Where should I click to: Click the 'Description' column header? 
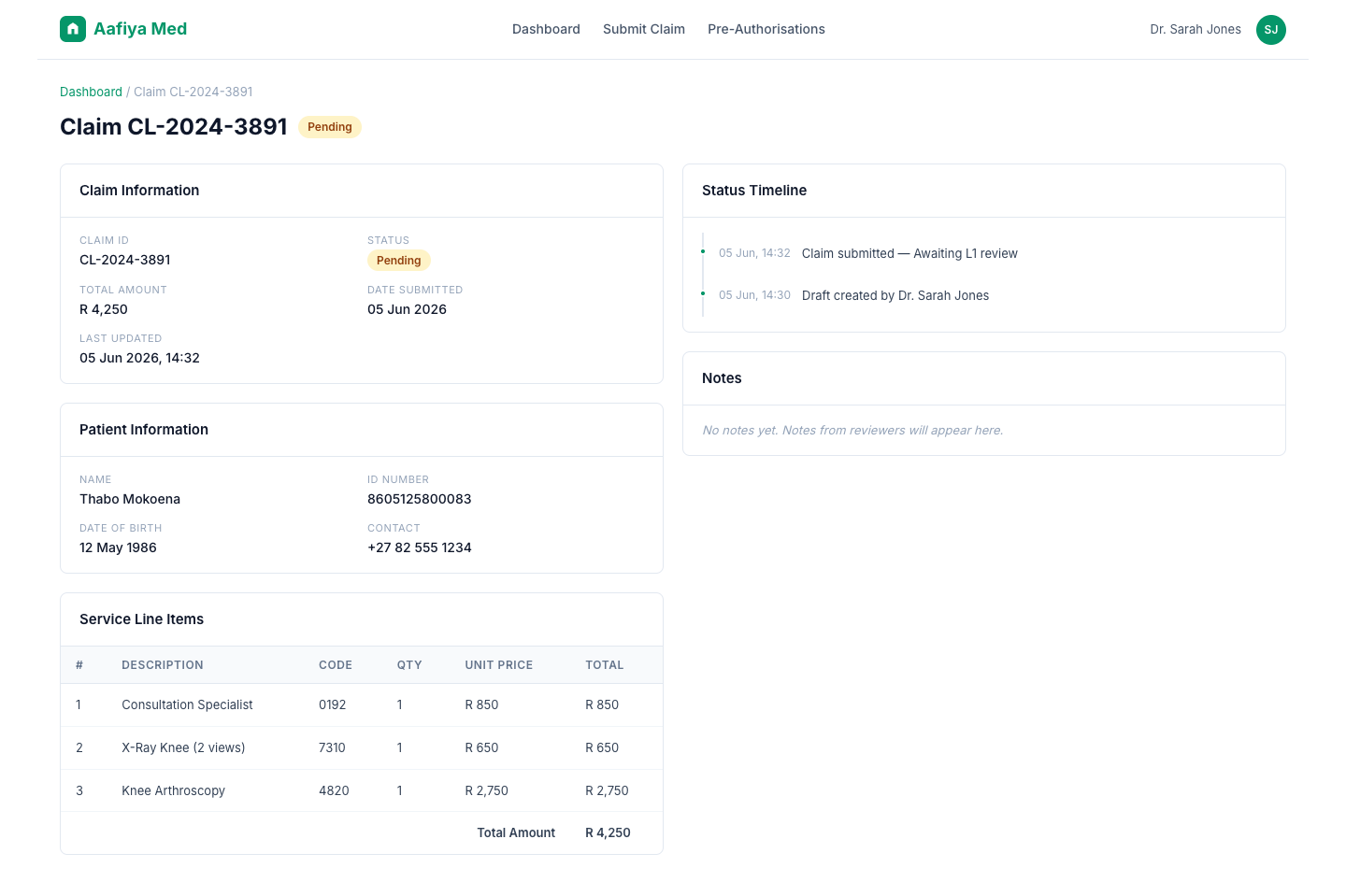pyautogui.click(x=163, y=665)
